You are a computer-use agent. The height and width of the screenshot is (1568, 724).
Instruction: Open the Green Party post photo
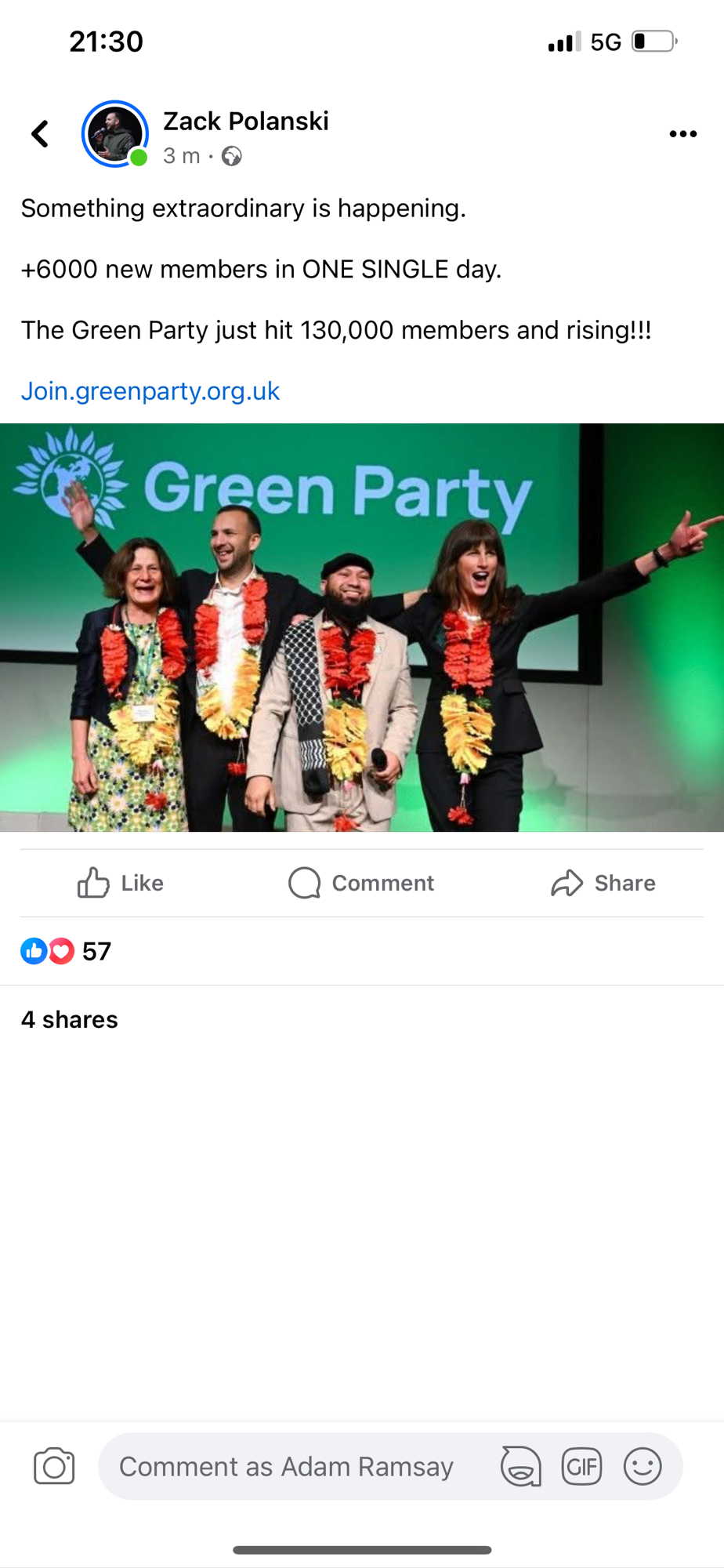click(362, 627)
